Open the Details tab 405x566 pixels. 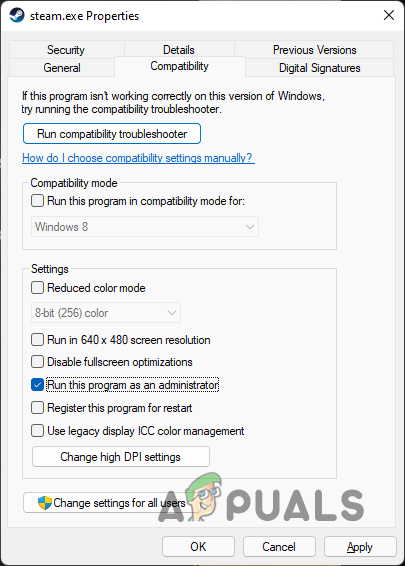[x=179, y=50]
